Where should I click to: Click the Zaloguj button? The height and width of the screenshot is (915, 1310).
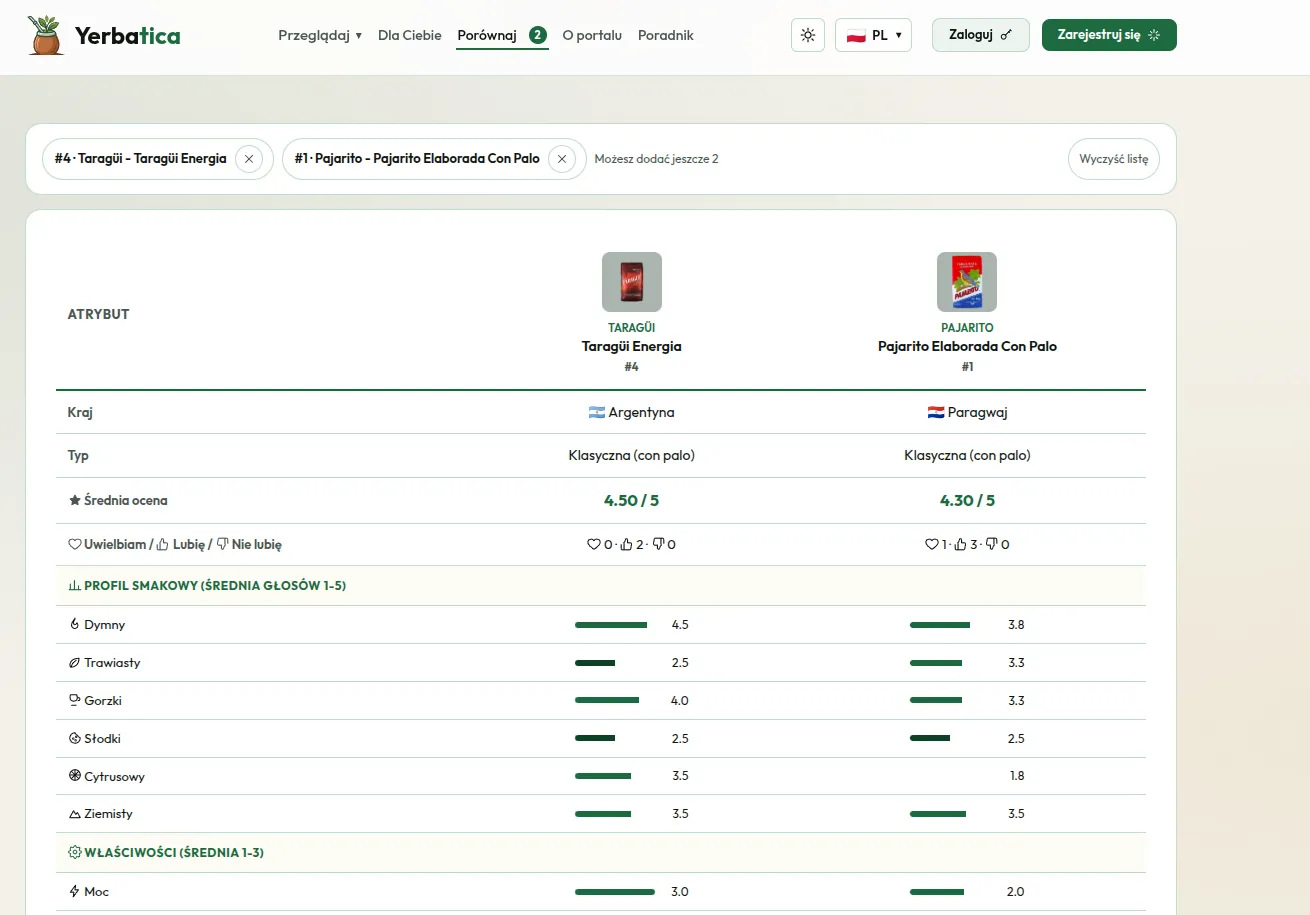click(981, 35)
